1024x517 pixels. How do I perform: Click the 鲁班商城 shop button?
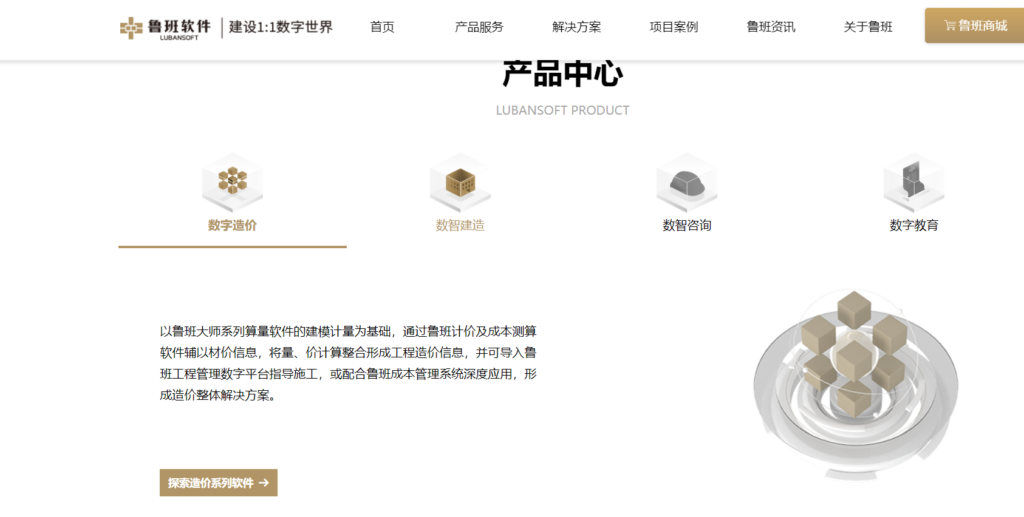point(974,25)
